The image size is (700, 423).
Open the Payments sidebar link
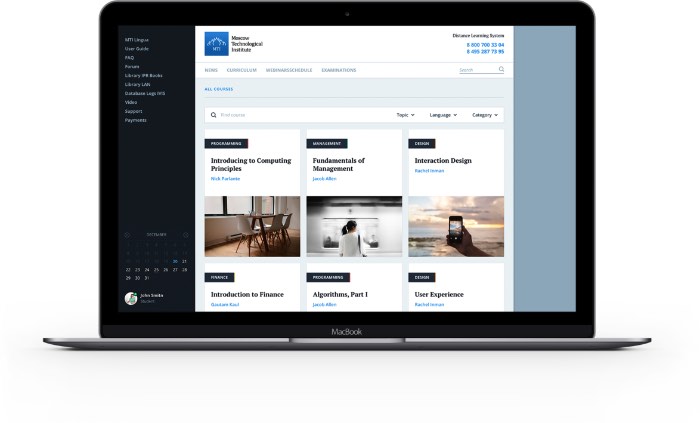click(136, 120)
